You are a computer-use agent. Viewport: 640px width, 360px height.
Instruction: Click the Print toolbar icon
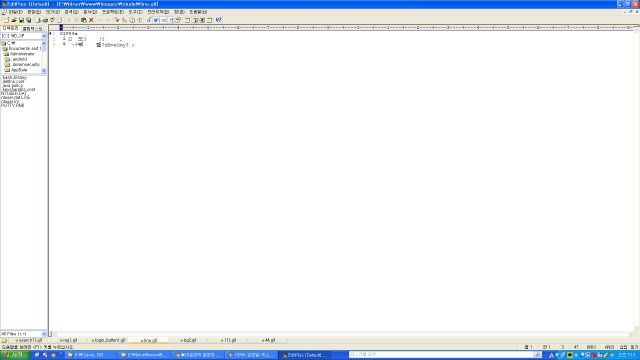pyautogui.click(x=45, y=20)
